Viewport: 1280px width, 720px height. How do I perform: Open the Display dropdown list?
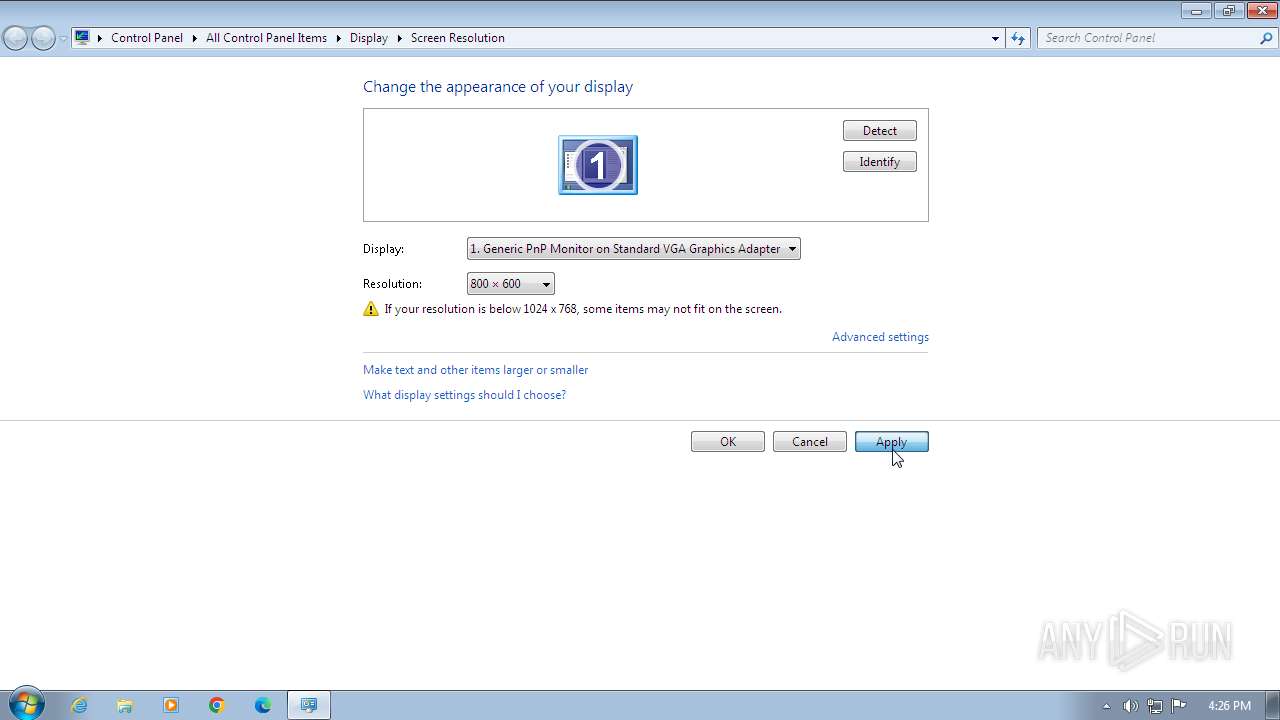pyautogui.click(x=634, y=249)
